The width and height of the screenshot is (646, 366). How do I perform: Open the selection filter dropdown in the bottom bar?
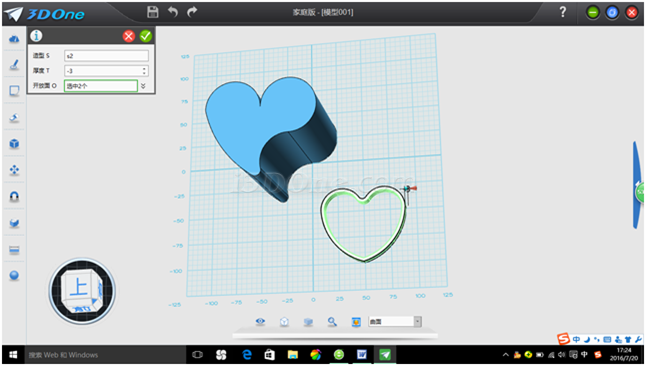coord(395,321)
